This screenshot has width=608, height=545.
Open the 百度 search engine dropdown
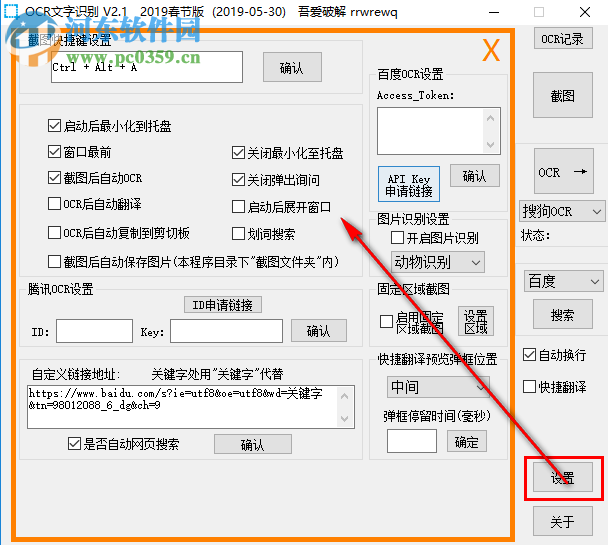[563, 281]
